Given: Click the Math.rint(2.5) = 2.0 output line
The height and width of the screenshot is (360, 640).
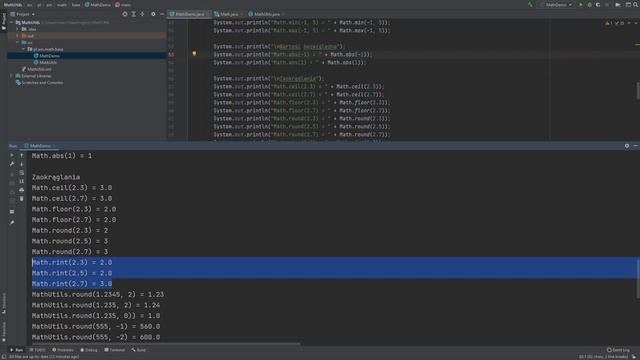Looking at the screenshot, I should click(x=72, y=273).
